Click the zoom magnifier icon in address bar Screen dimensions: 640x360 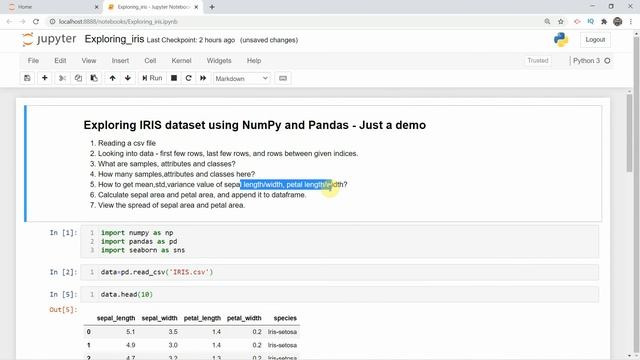[x=547, y=22]
